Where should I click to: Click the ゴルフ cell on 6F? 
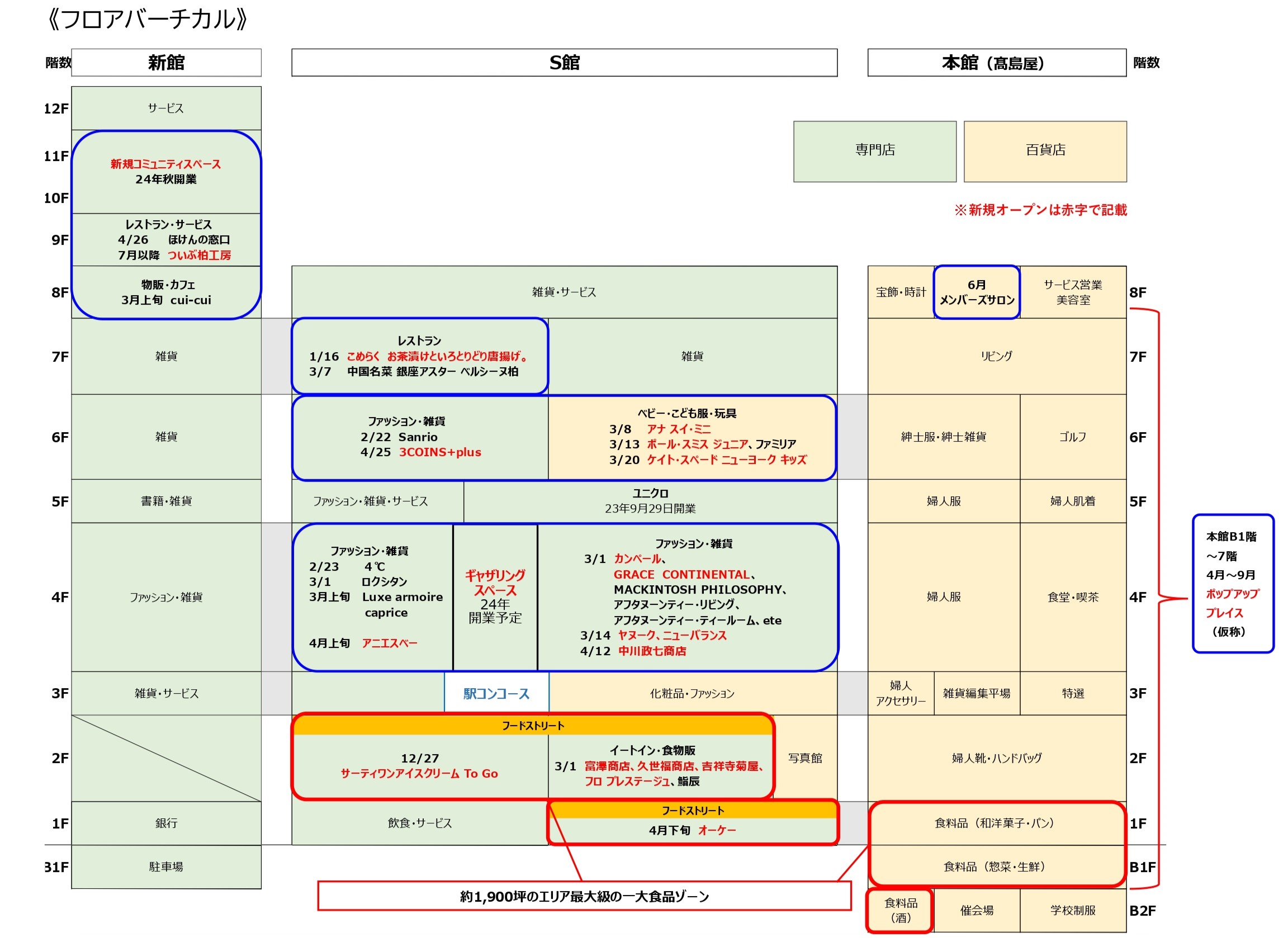(x=1074, y=437)
